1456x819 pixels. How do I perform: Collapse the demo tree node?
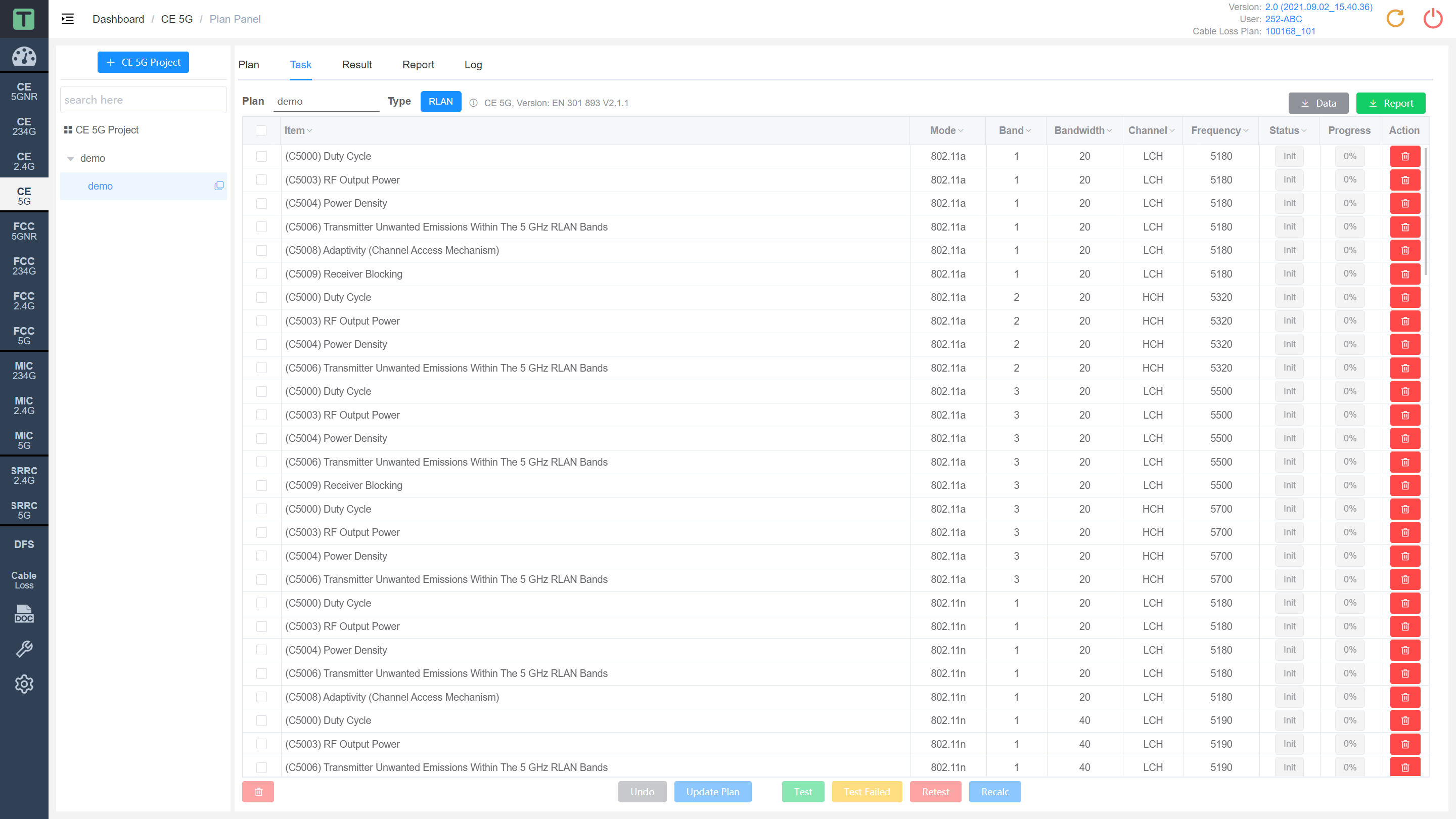[x=71, y=159]
